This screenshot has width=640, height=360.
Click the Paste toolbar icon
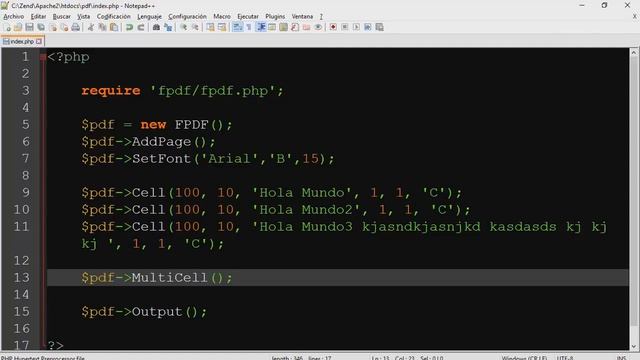[x=114, y=27]
